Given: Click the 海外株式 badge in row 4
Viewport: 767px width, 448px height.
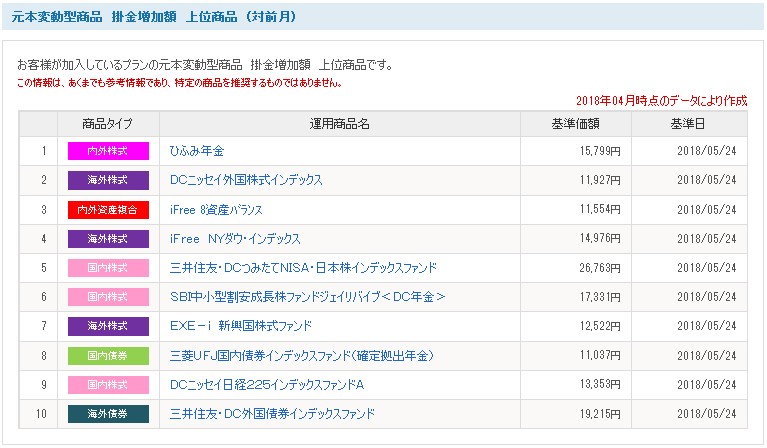Looking at the screenshot, I should (x=108, y=239).
